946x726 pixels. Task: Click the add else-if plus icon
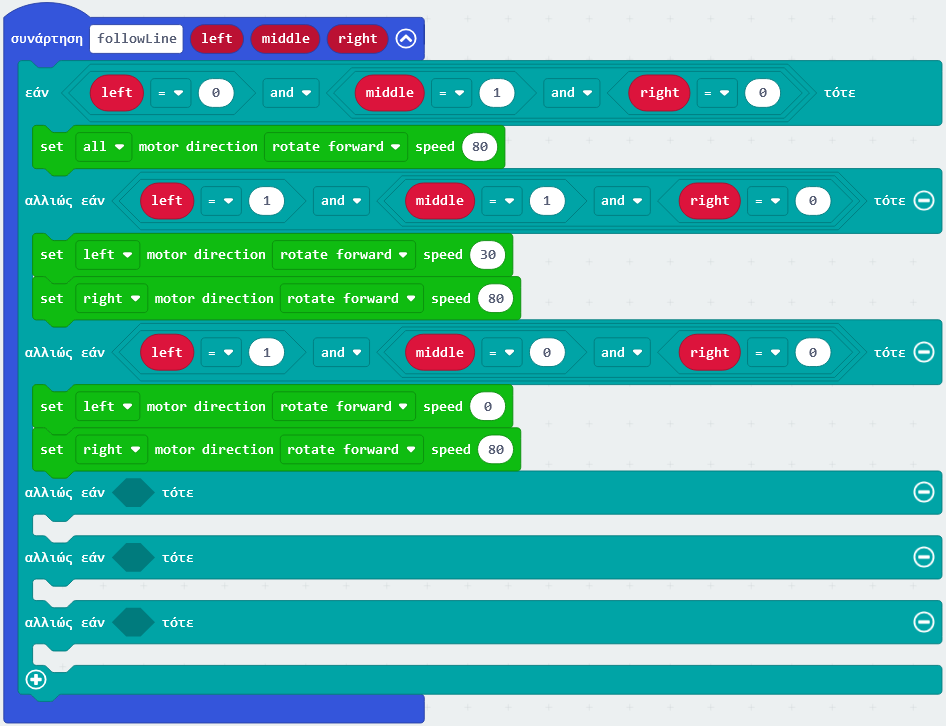(x=36, y=680)
